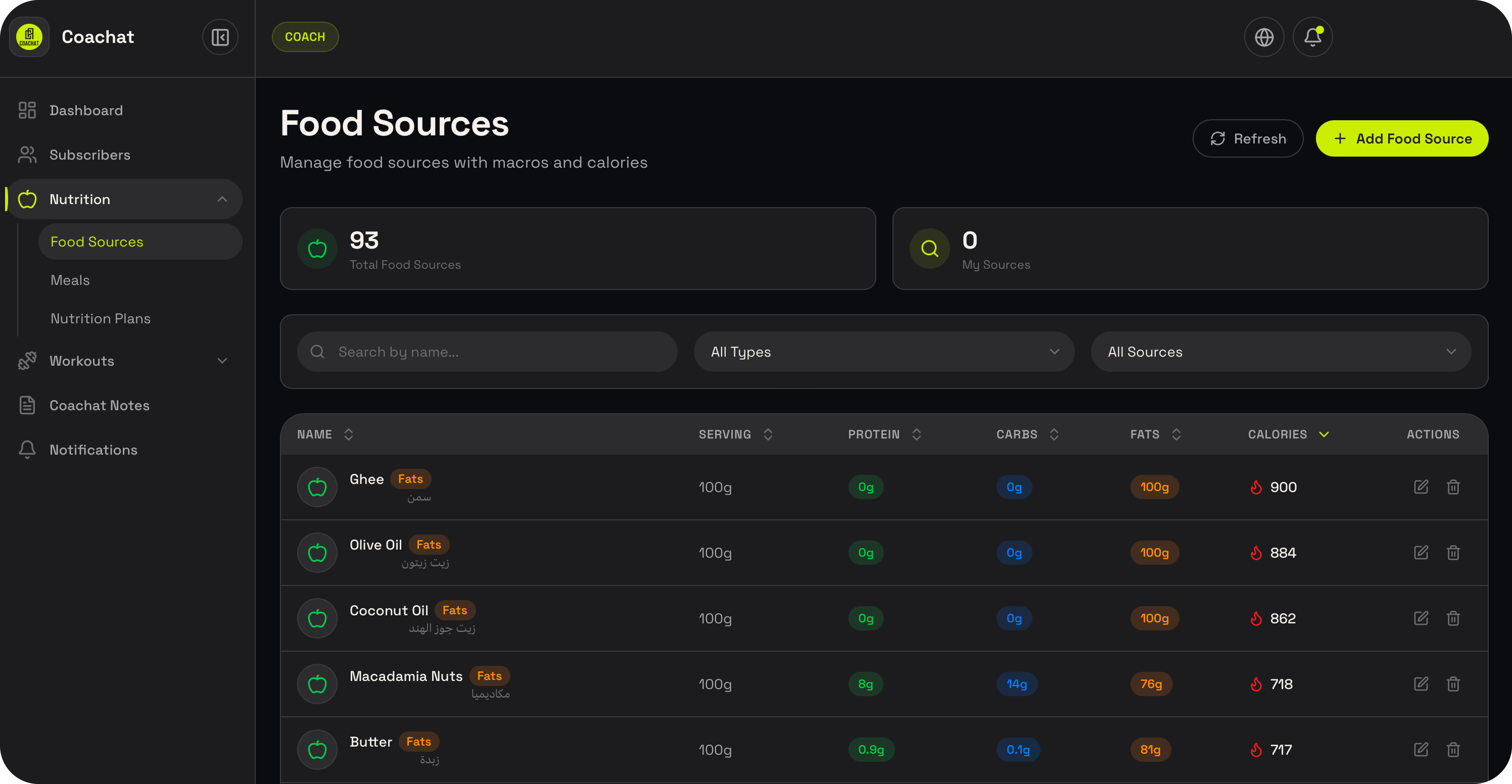
Task: Click the Add Food Source button
Action: click(x=1402, y=138)
